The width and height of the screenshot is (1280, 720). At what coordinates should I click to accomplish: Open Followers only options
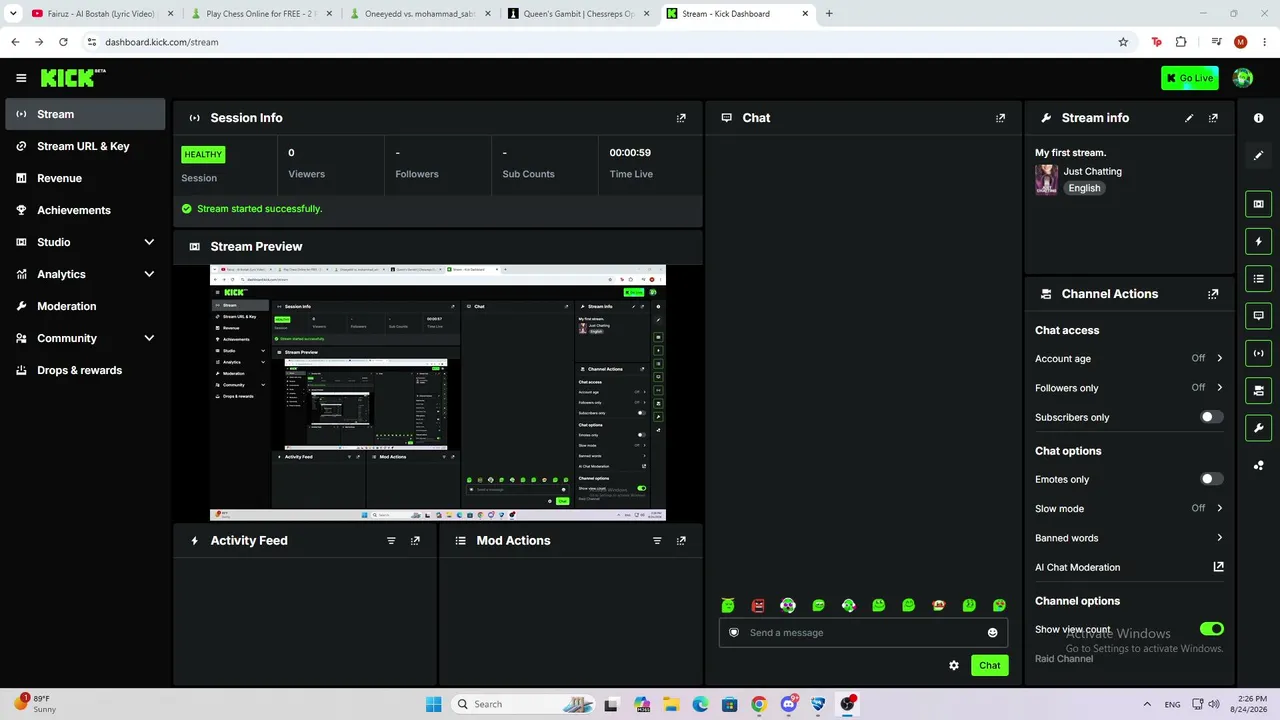click(x=1129, y=388)
